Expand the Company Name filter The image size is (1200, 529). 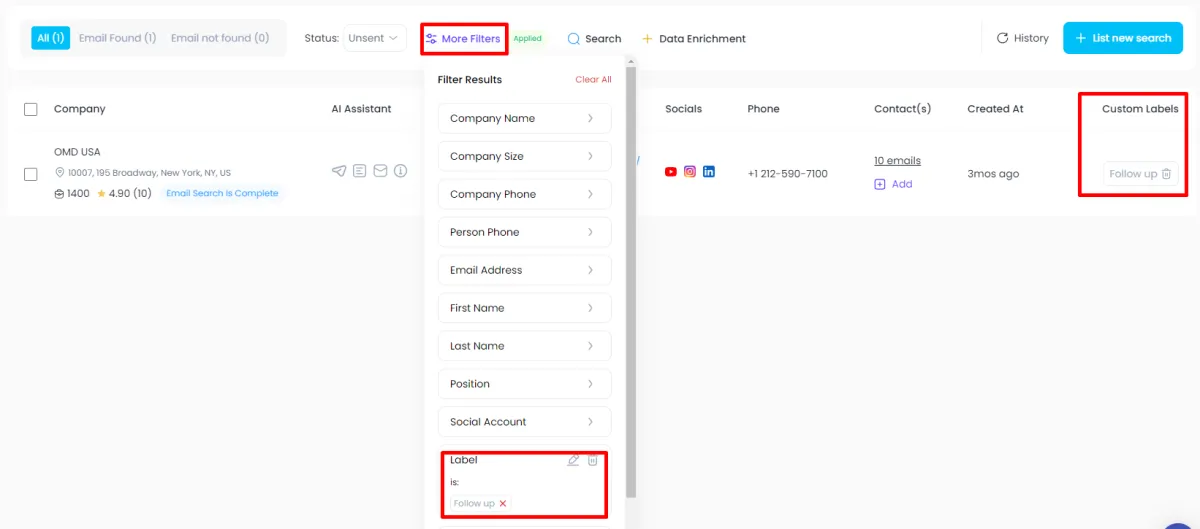(x=525, y=118)
